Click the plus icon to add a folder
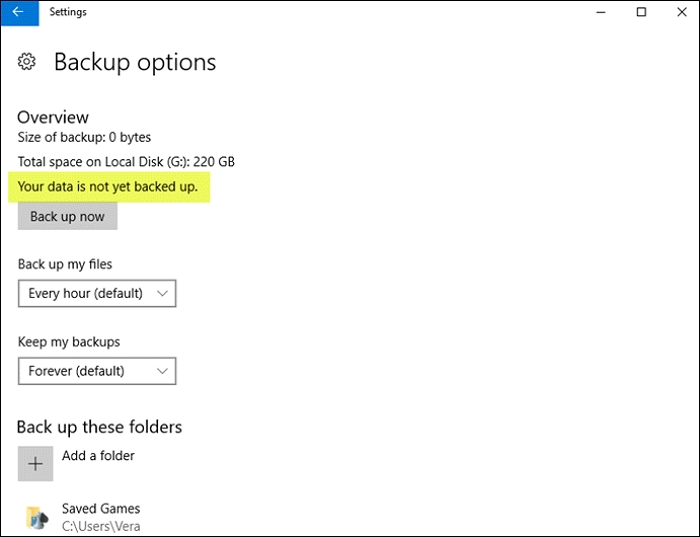 [x=35, y=464]
